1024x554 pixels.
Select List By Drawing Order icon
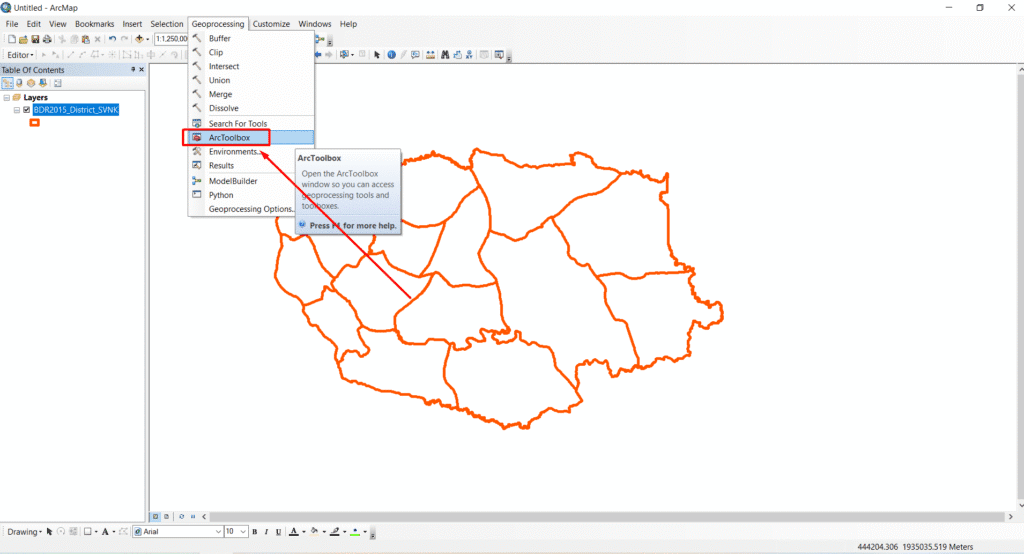coord(7,83)
